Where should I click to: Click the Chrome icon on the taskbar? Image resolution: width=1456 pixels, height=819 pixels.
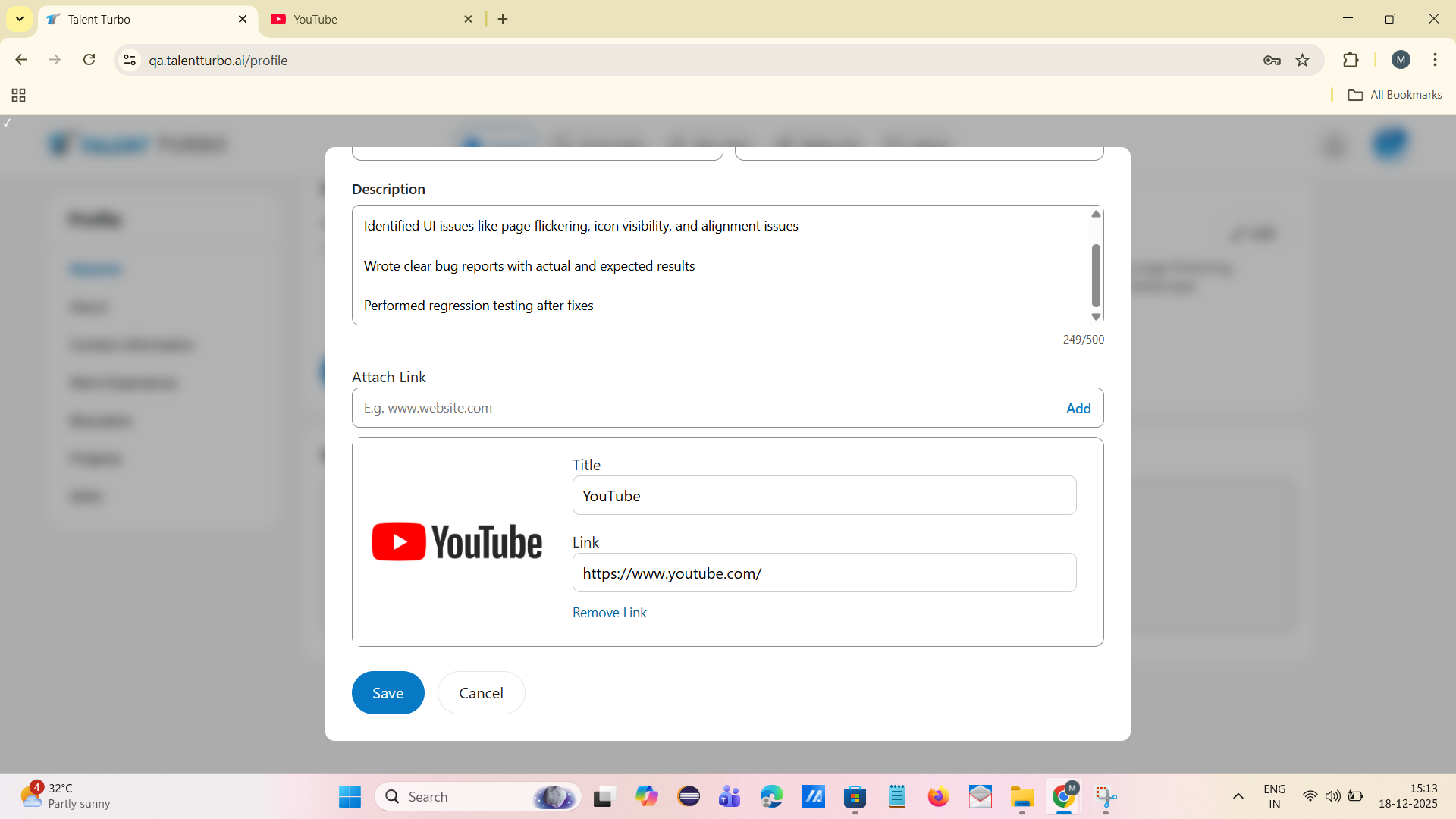(x=1064, y=796)
